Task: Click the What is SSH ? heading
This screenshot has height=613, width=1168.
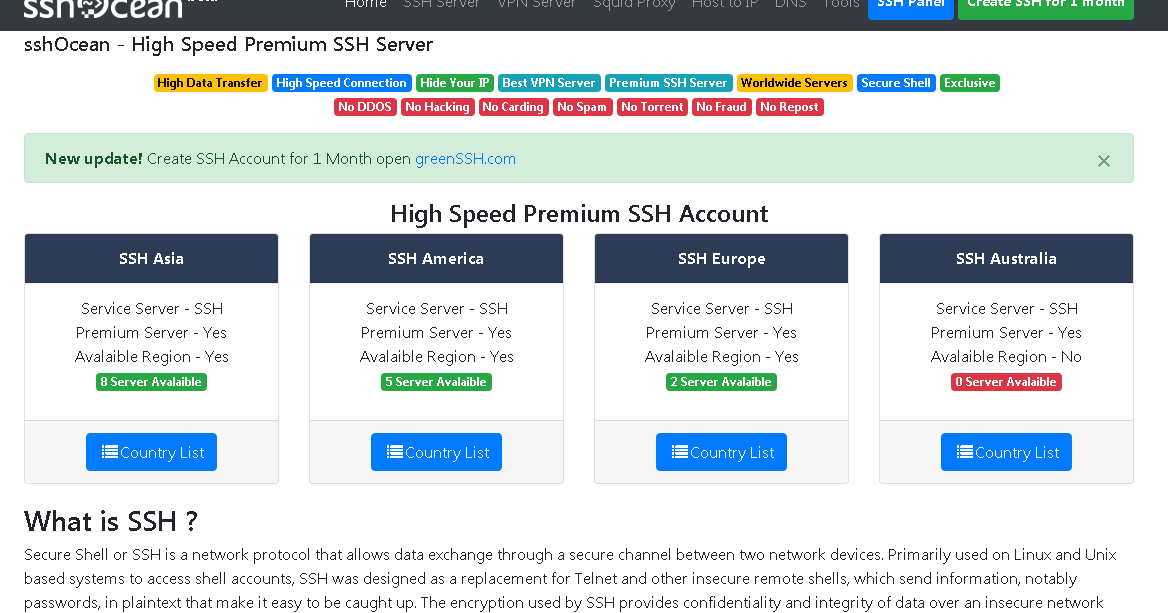Action: (110, 521)
